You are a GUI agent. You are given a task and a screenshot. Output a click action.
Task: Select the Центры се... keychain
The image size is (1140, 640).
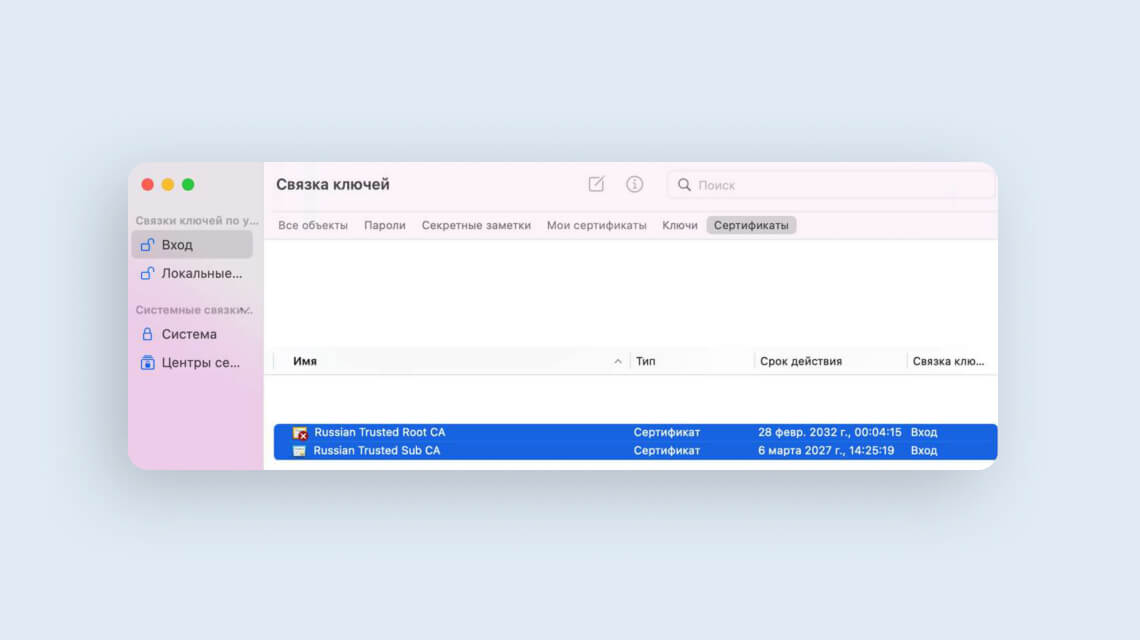point(192,362)
